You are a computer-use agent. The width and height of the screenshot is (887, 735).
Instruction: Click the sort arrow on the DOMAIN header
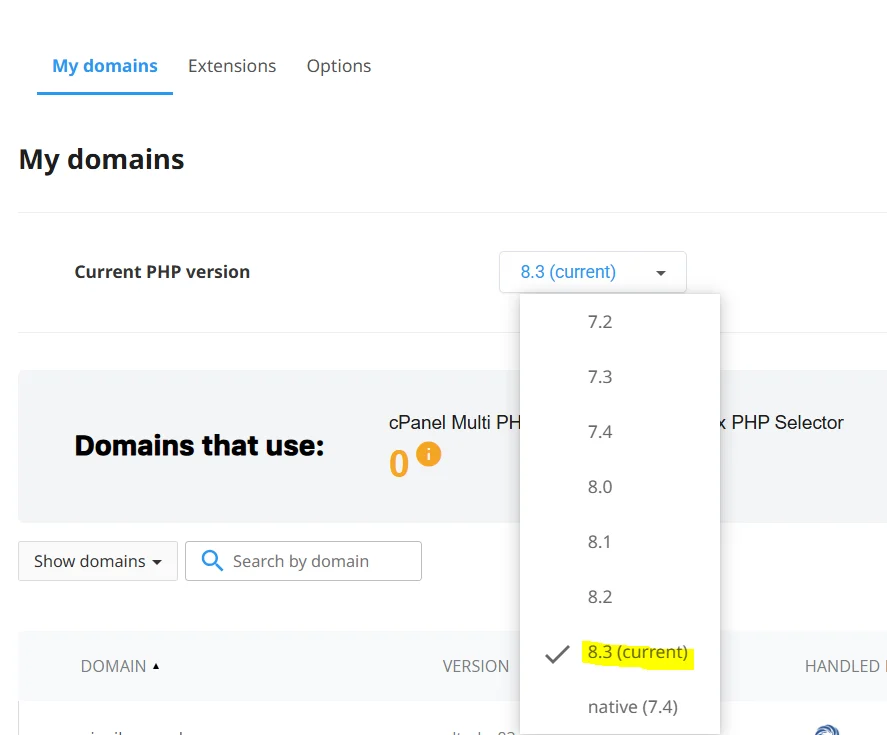click(158, 665)
